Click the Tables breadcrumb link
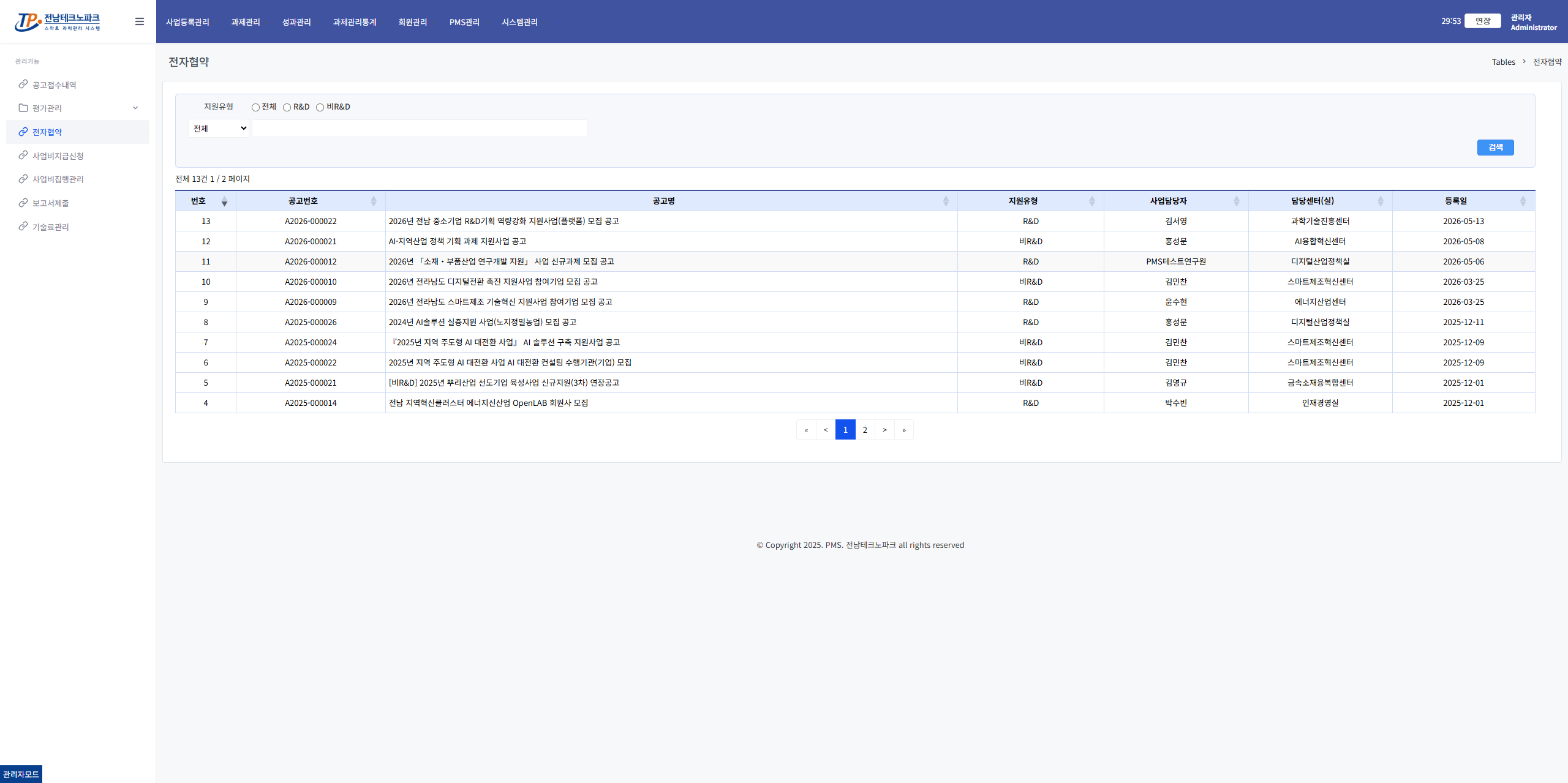 point(1503,62)
